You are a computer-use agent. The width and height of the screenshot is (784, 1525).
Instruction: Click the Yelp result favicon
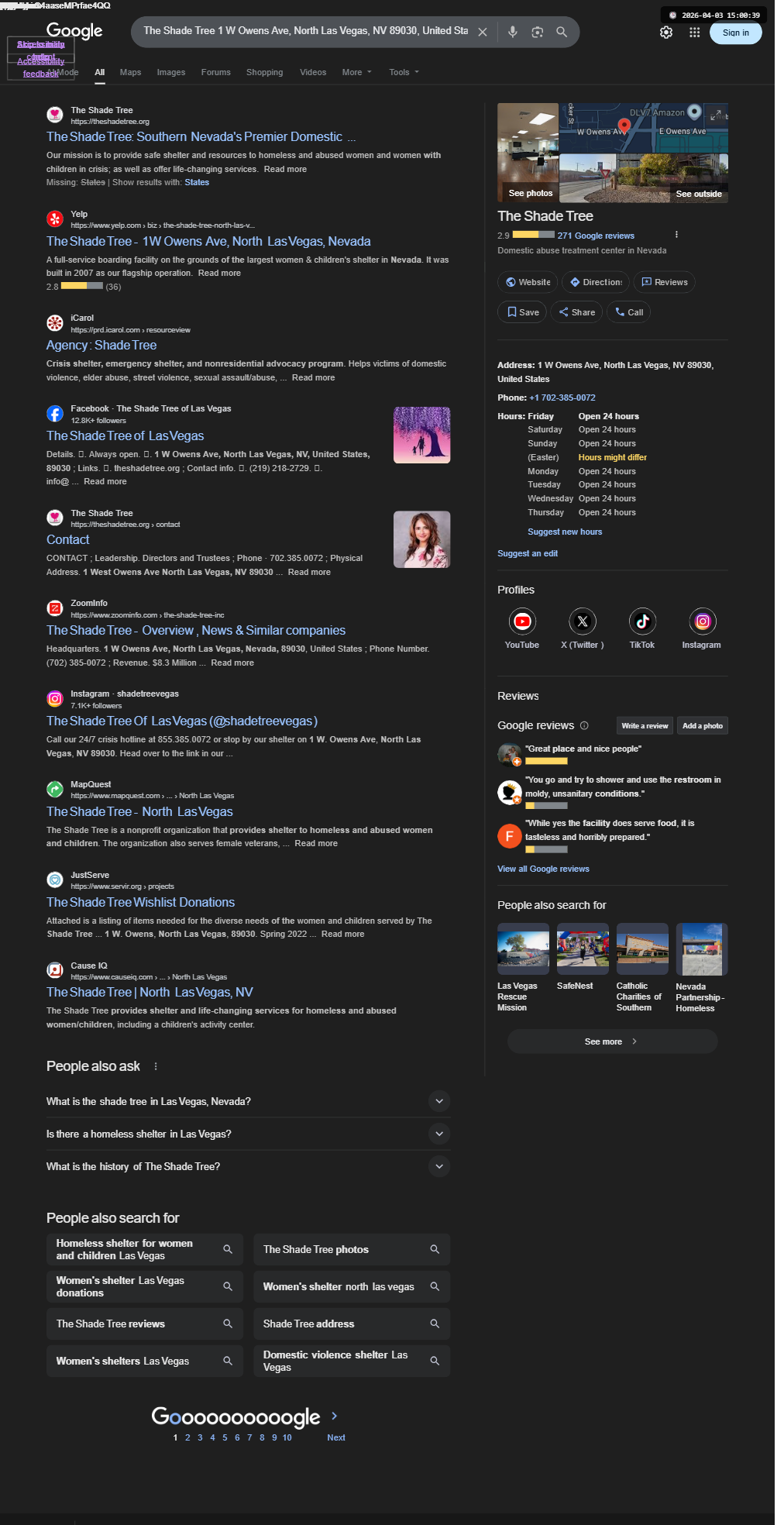tap(55, 219)
